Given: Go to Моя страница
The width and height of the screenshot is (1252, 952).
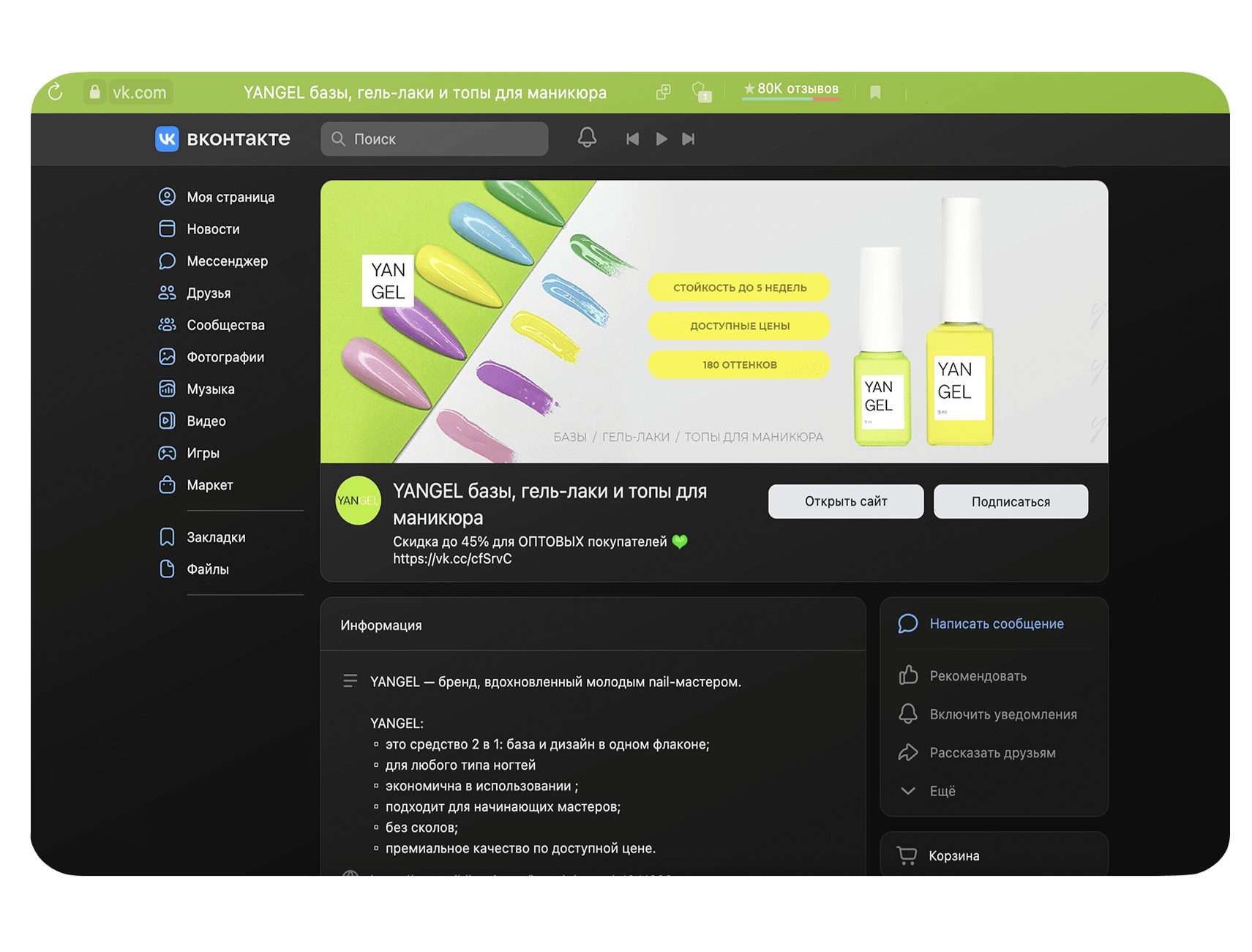Looking at the screenshot, I should tap(217, 197).
